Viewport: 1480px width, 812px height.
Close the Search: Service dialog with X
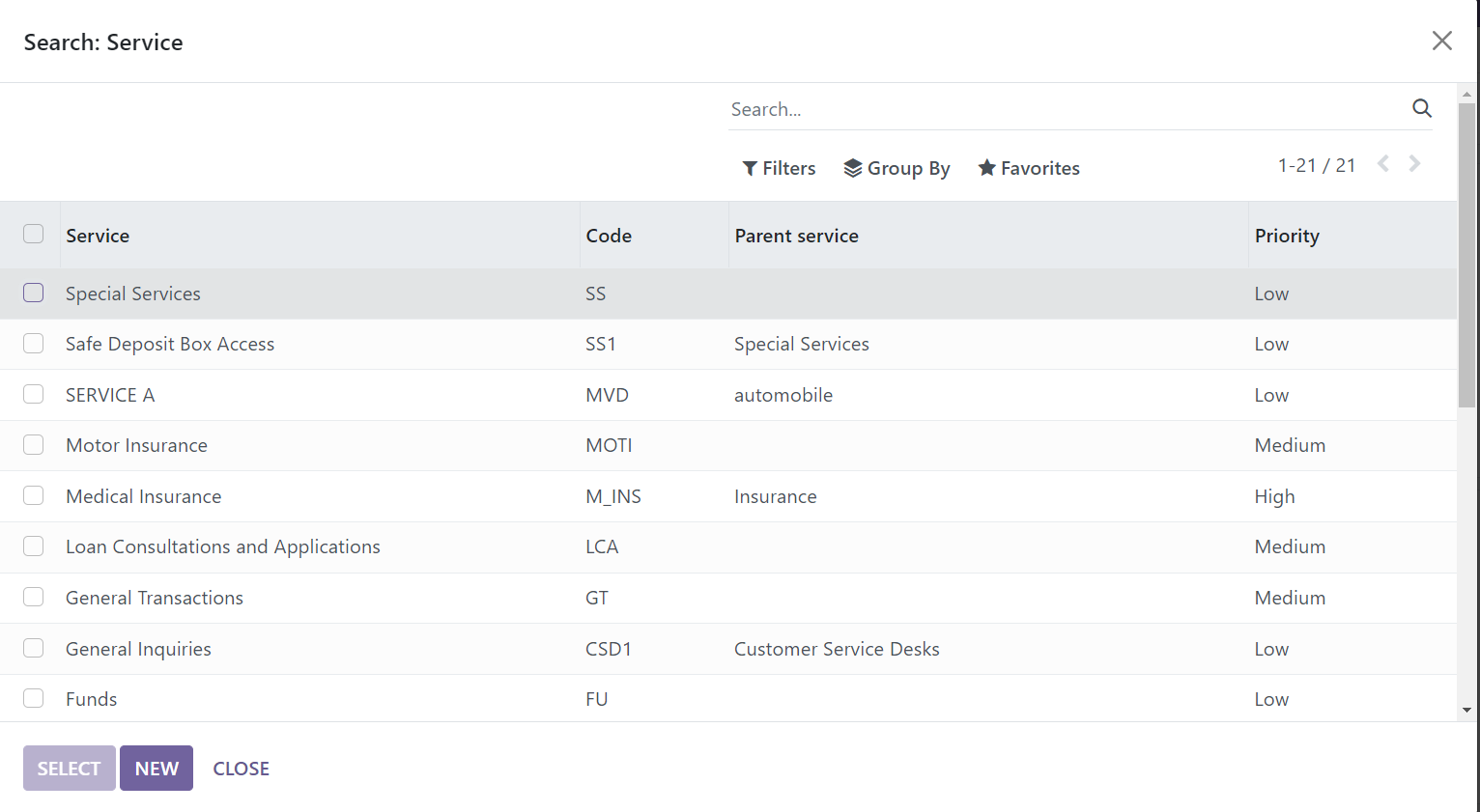[1441, 41]
